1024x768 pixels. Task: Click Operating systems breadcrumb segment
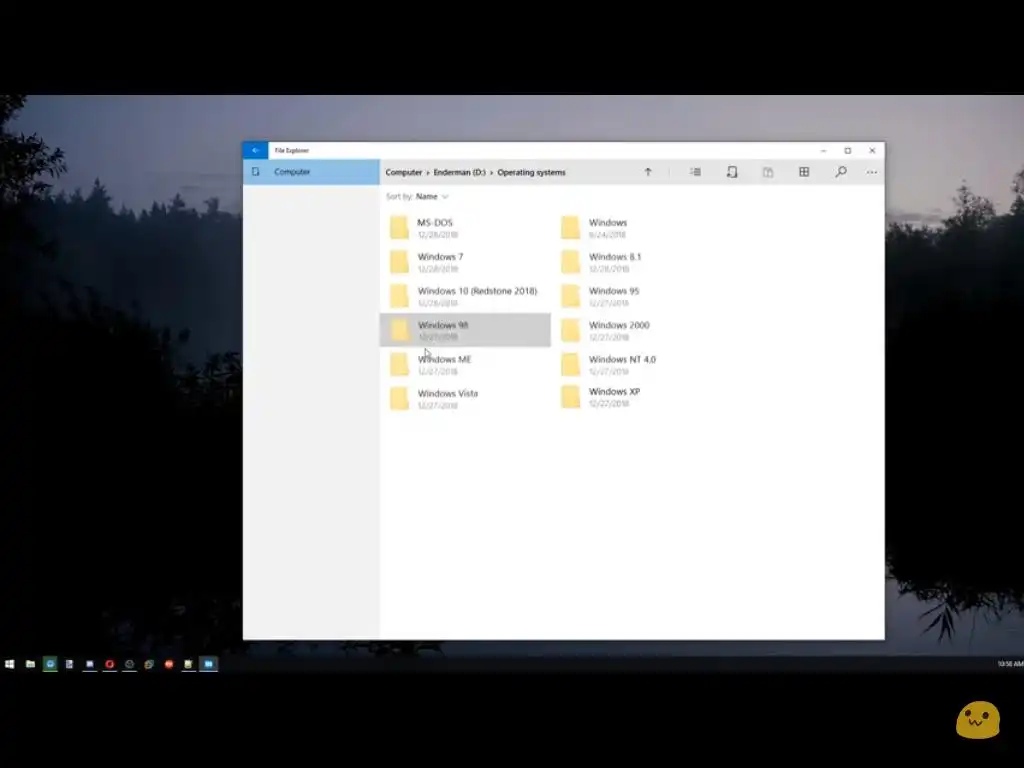pyautogui.click(x=532, y=172)
